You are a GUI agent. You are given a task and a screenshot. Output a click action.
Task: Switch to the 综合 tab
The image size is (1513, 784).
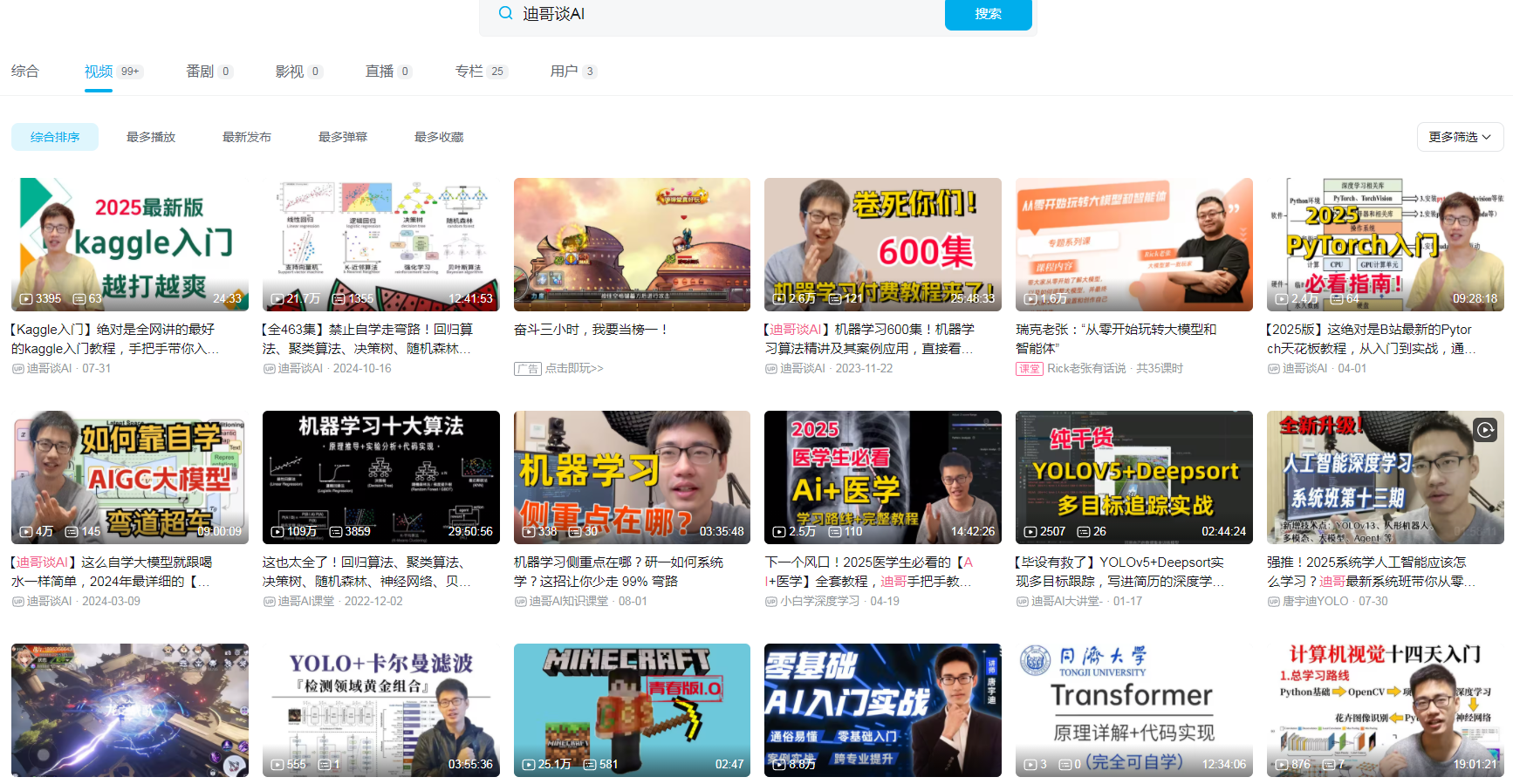(x=25, y=72)
